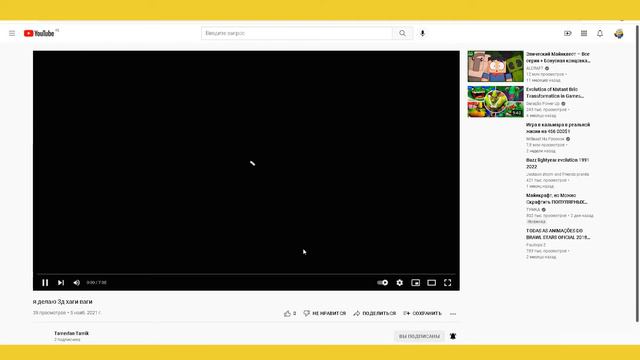The width and height of the screenshot is (640, 360).
Task: Open the three-dot more actions menu
Action: click(x=453, y=313)
